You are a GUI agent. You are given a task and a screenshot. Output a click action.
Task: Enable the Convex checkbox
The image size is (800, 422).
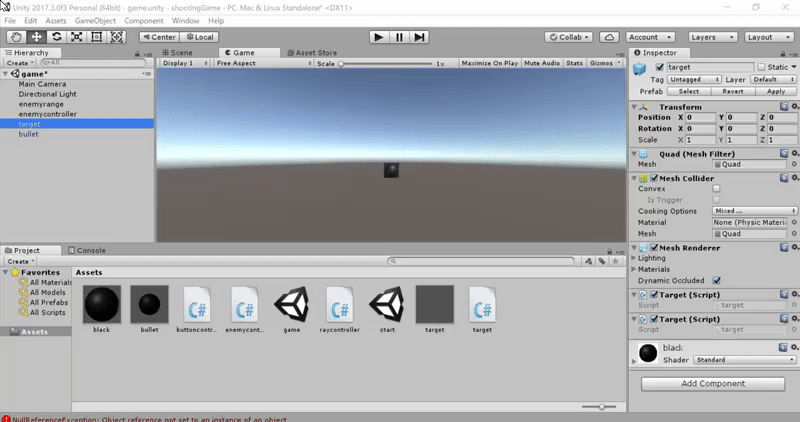pos(716,188)
